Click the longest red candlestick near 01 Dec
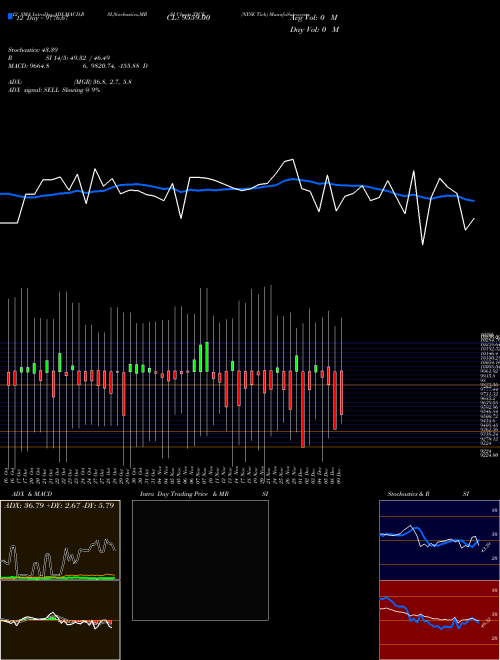The height and width of the screenshot is (660, 500). click(303, 409)
